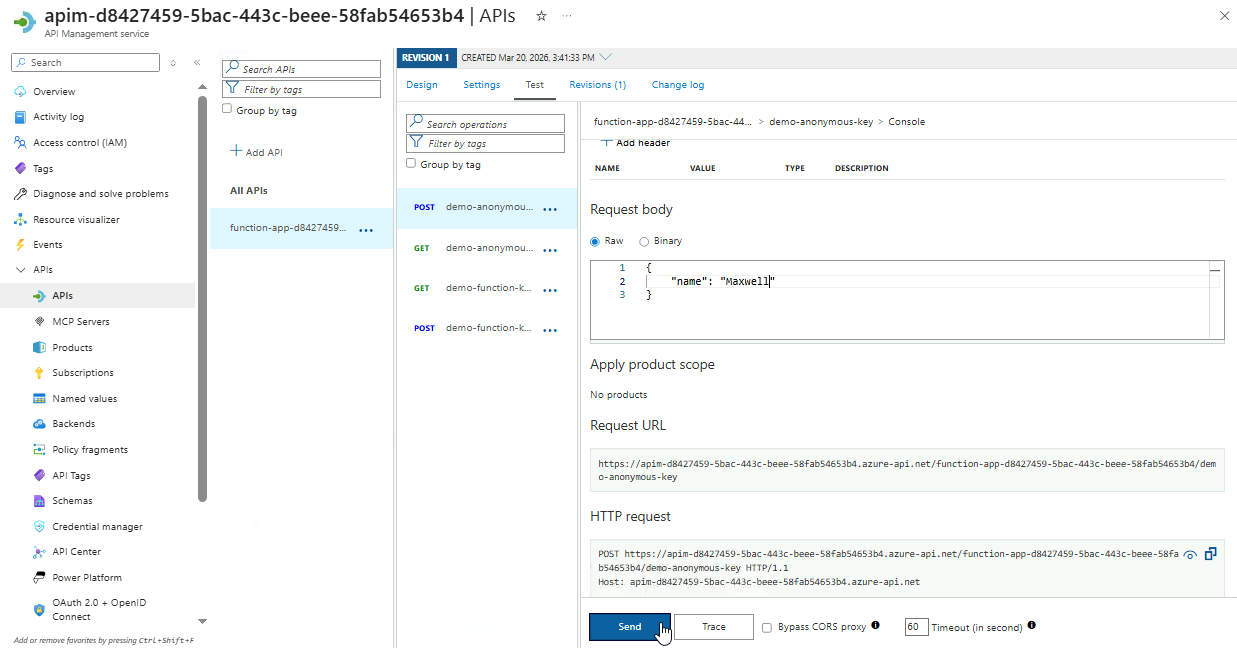Open the MCP Servers sidebar icon

click(x=40, y=322)
